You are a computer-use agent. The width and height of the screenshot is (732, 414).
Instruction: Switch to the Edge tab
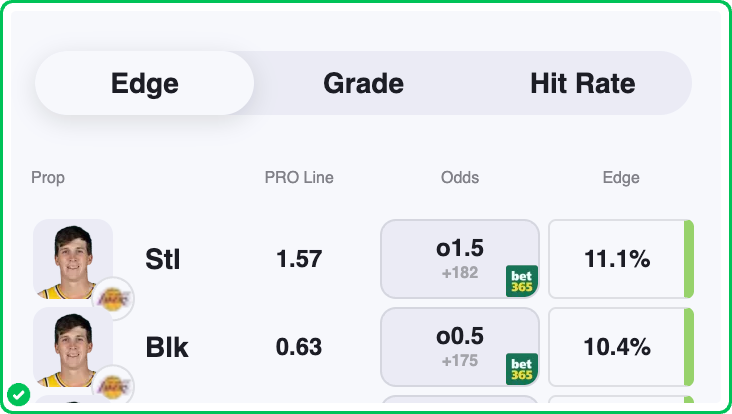click(x=144, y=83)
